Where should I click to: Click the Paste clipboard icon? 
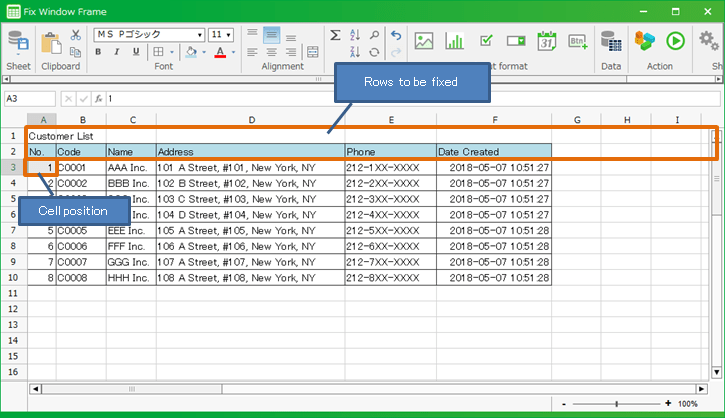(x=52, y=43)
